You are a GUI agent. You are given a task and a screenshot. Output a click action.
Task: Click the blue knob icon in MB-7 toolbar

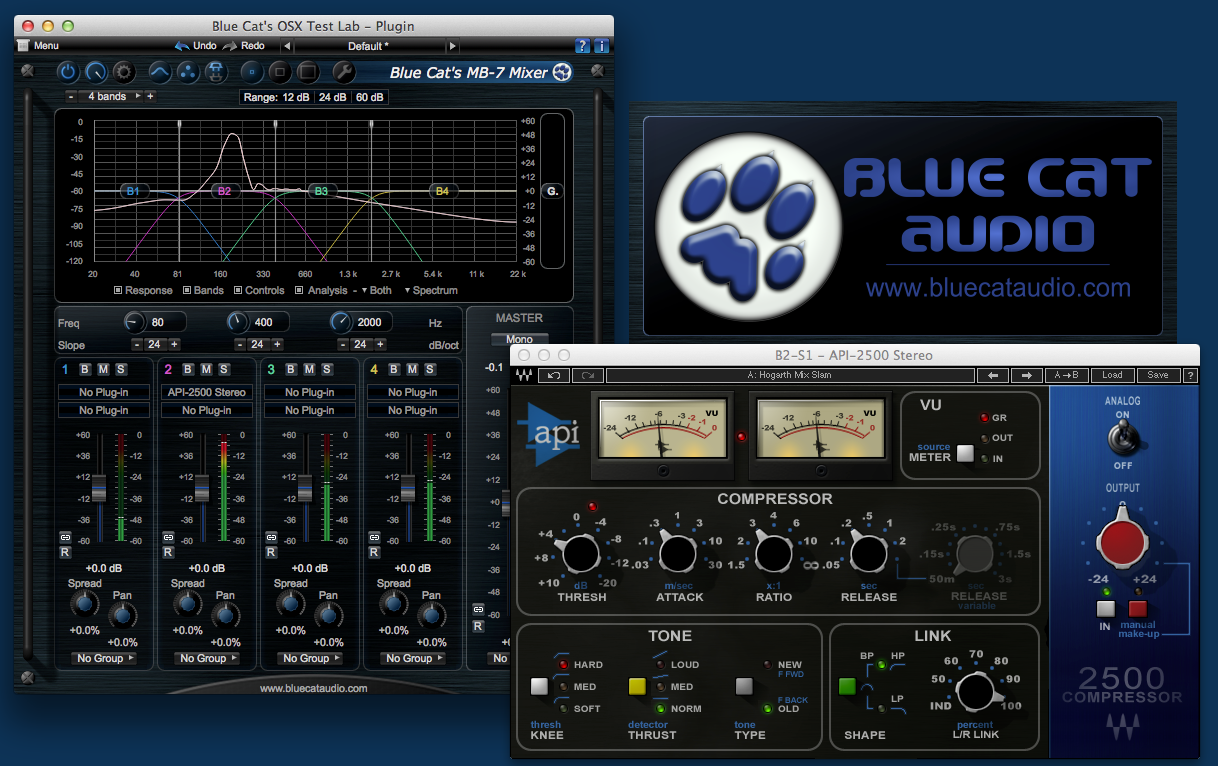96,72
